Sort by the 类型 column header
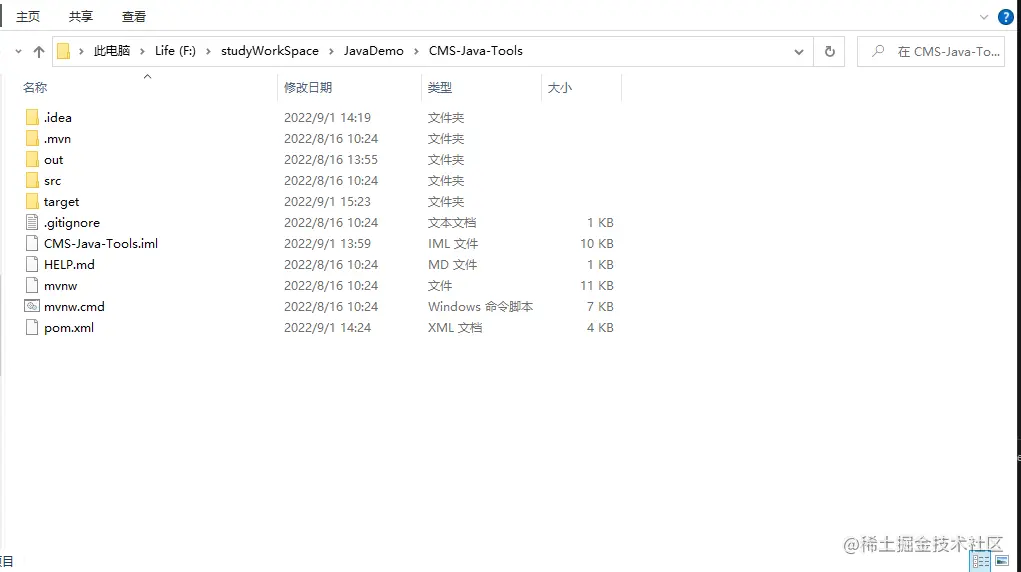The width and height of the screenshot is (1021, 572). [440, 87]
